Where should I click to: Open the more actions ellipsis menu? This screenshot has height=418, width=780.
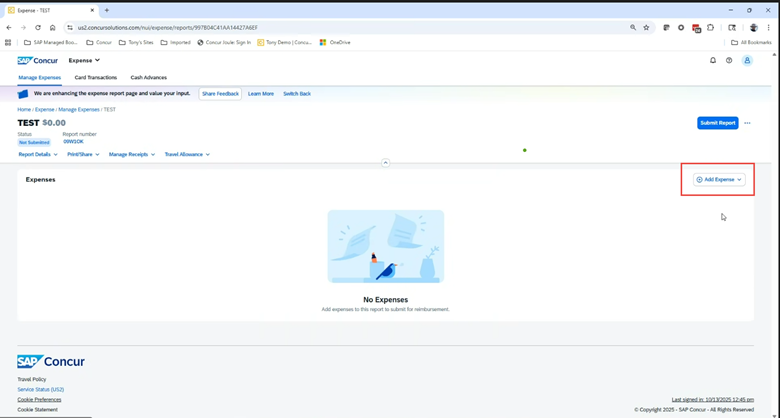pos(747,123)
